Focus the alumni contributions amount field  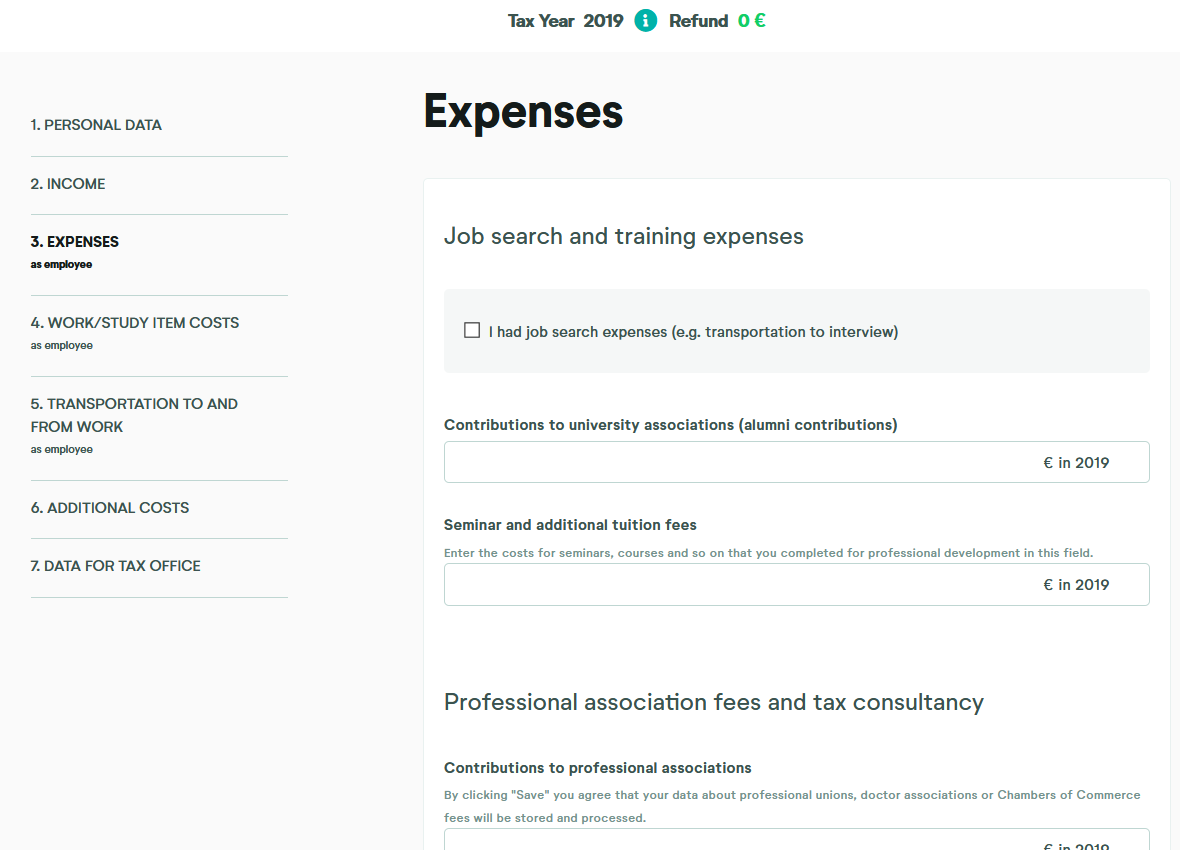coord(740,463)
